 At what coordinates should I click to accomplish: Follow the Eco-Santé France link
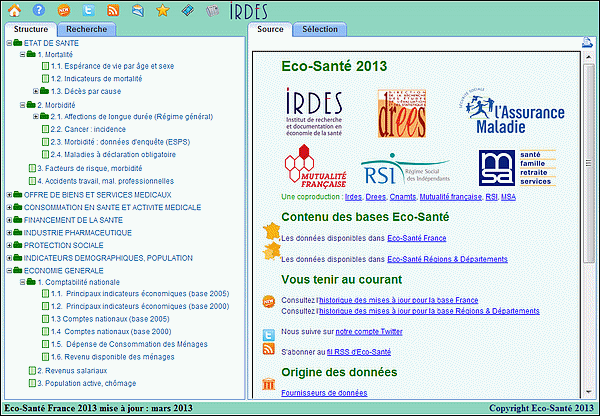click(417, 238)
